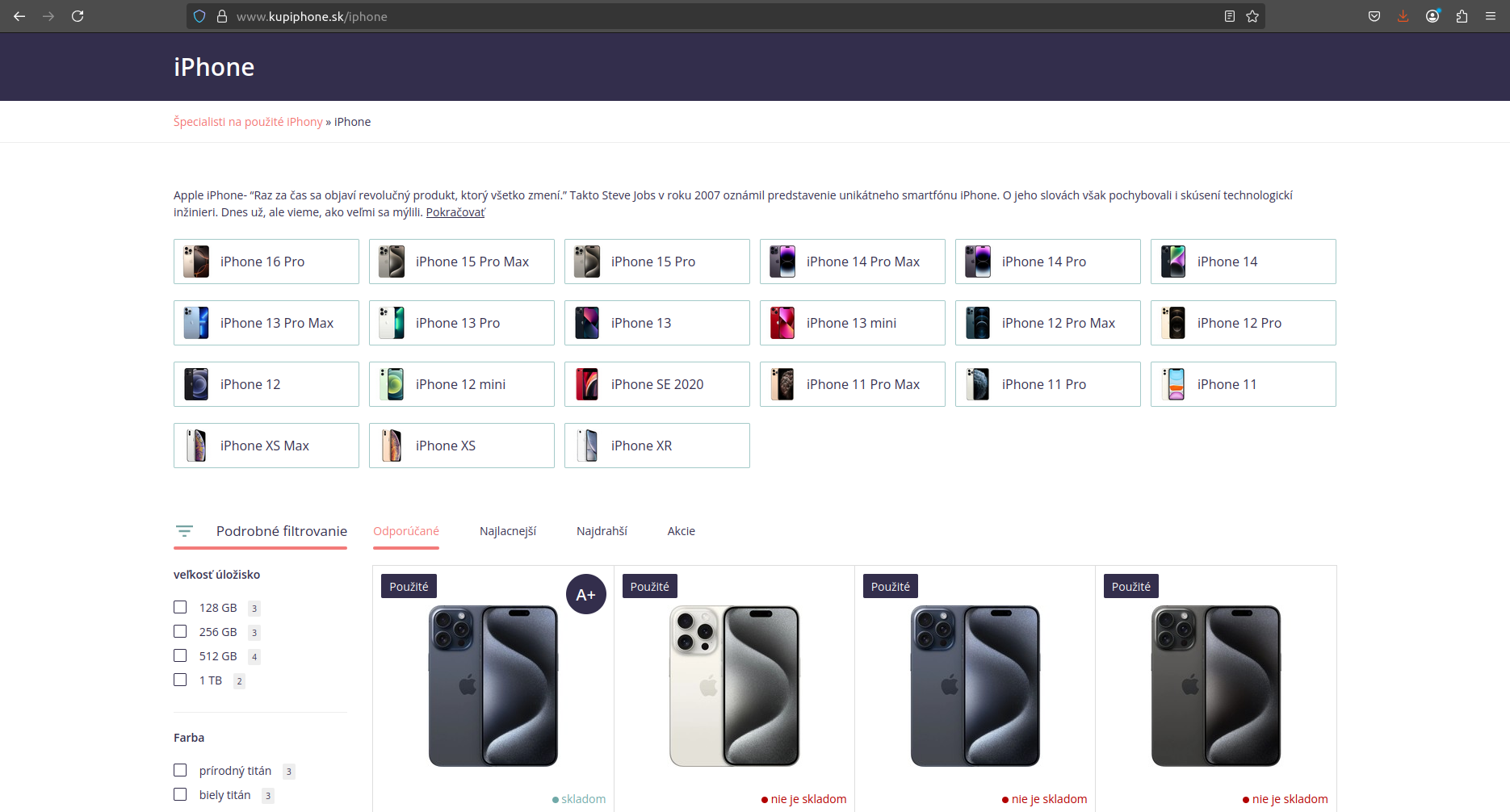Check the 256 GB storage filter
The image size is (1510, 812).
180,631
